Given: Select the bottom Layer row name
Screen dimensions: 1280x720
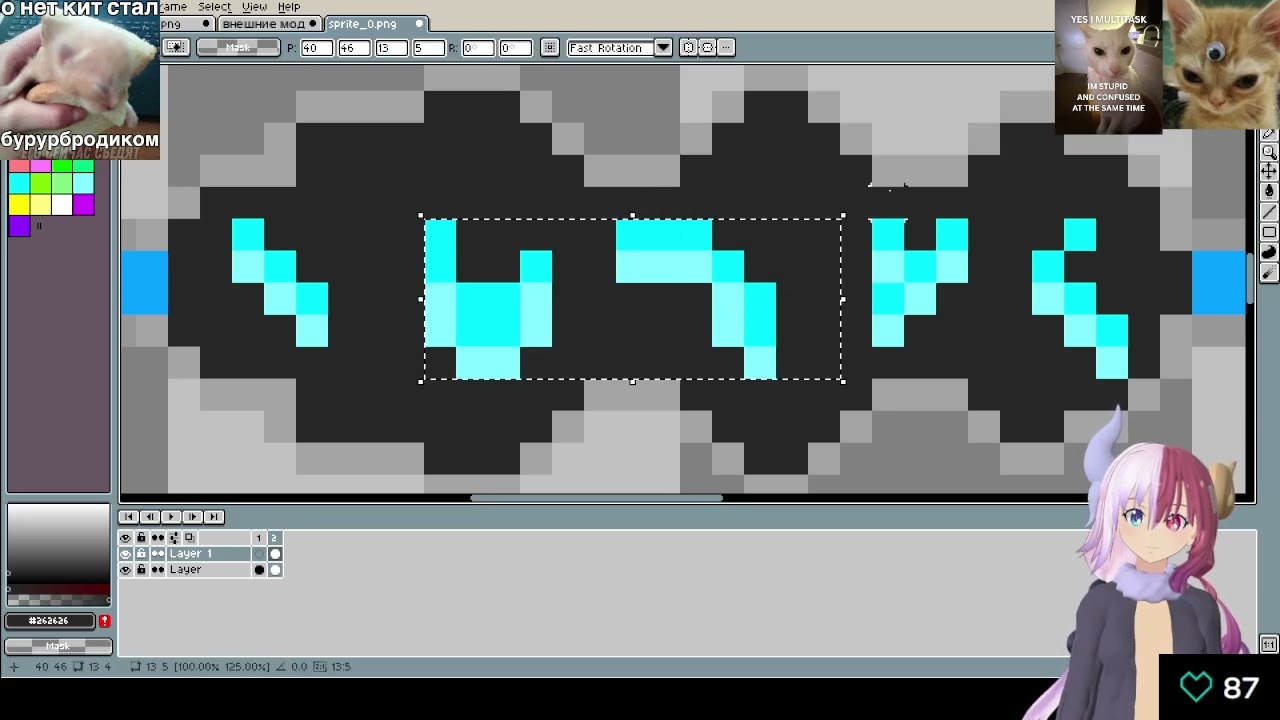Looking at the screenshot, I should click(x=208, y=570).
